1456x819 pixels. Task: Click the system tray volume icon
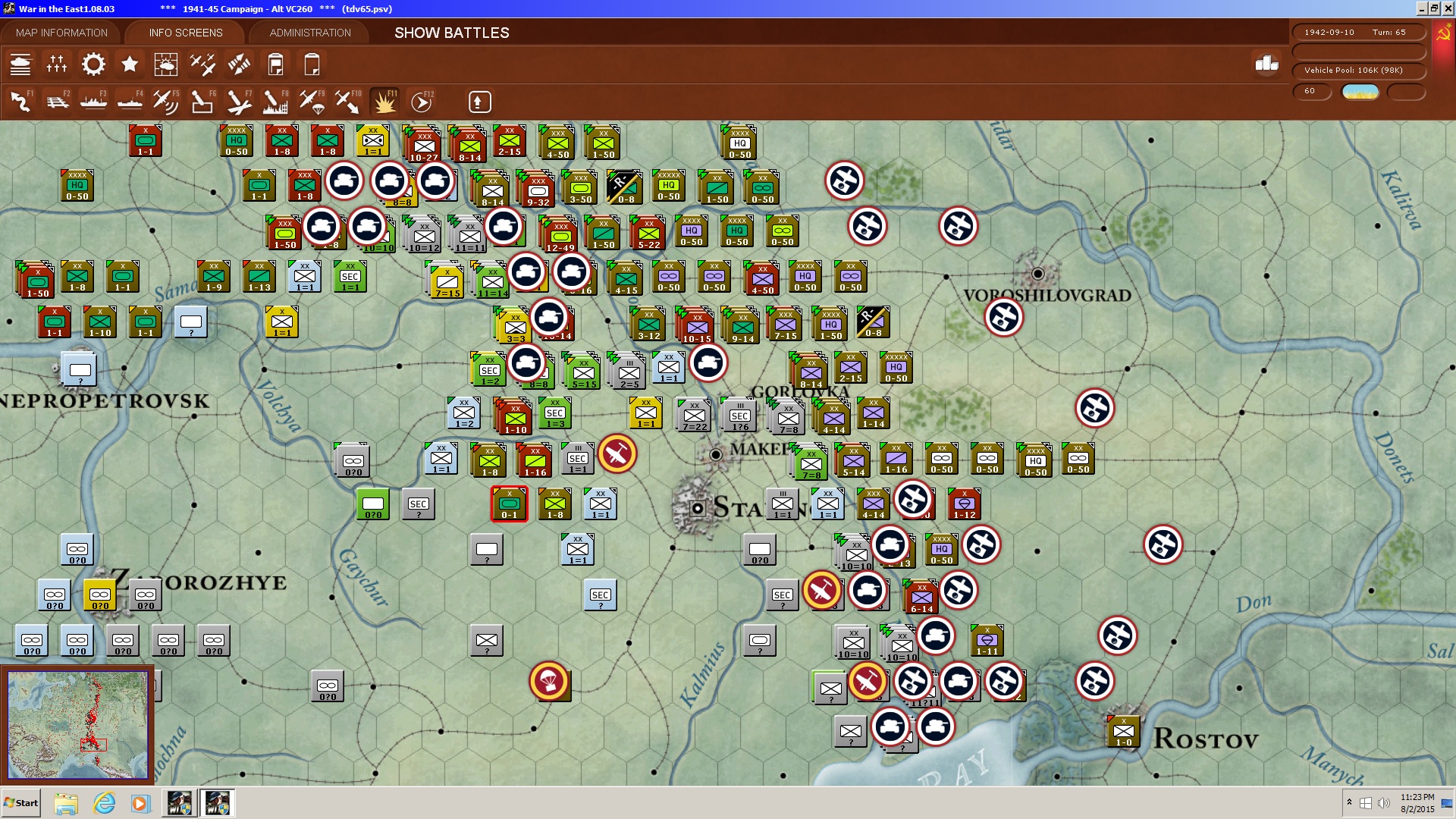tap(1384, 803)
